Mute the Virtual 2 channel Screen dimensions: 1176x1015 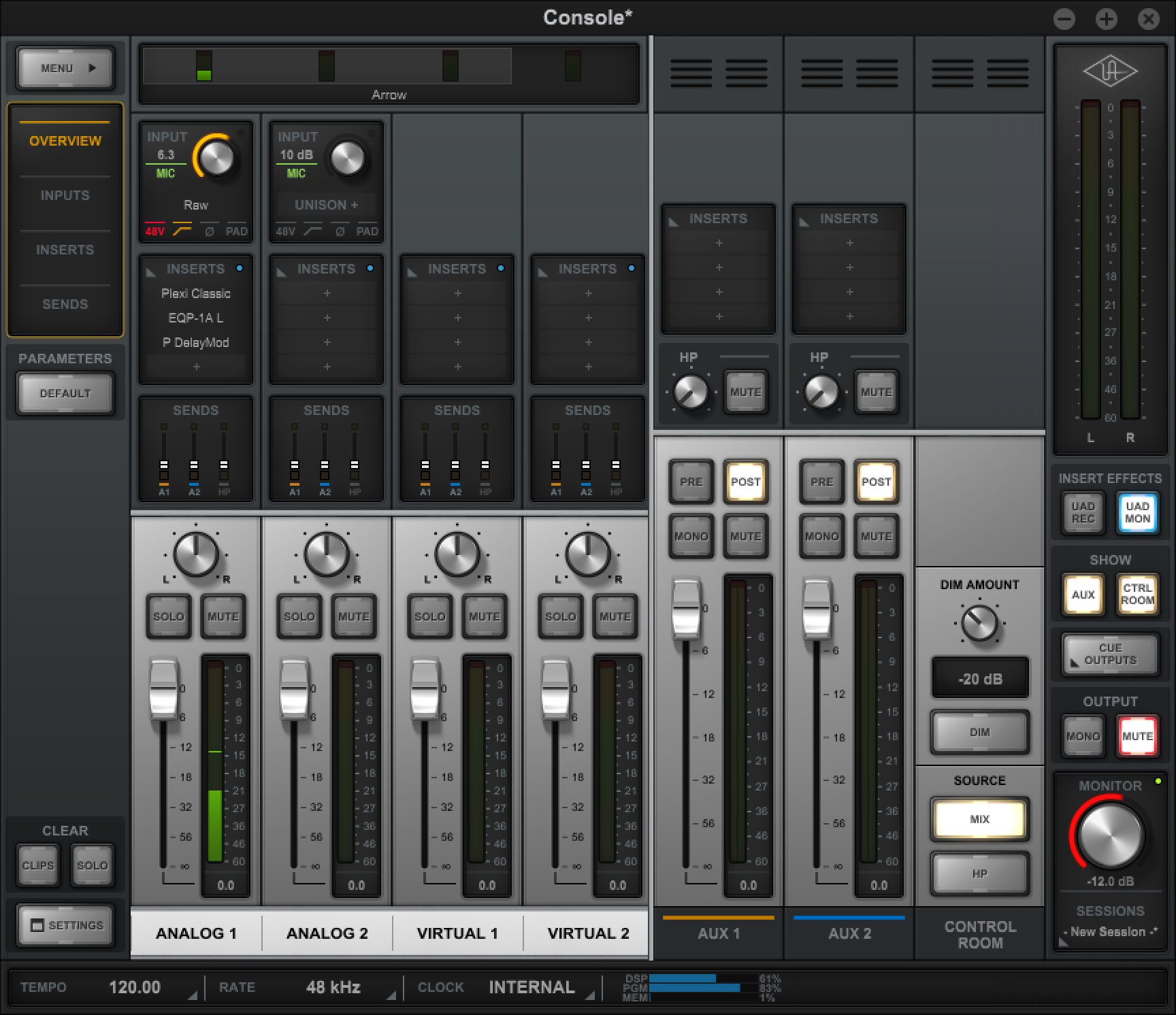[x=615, y=616]
